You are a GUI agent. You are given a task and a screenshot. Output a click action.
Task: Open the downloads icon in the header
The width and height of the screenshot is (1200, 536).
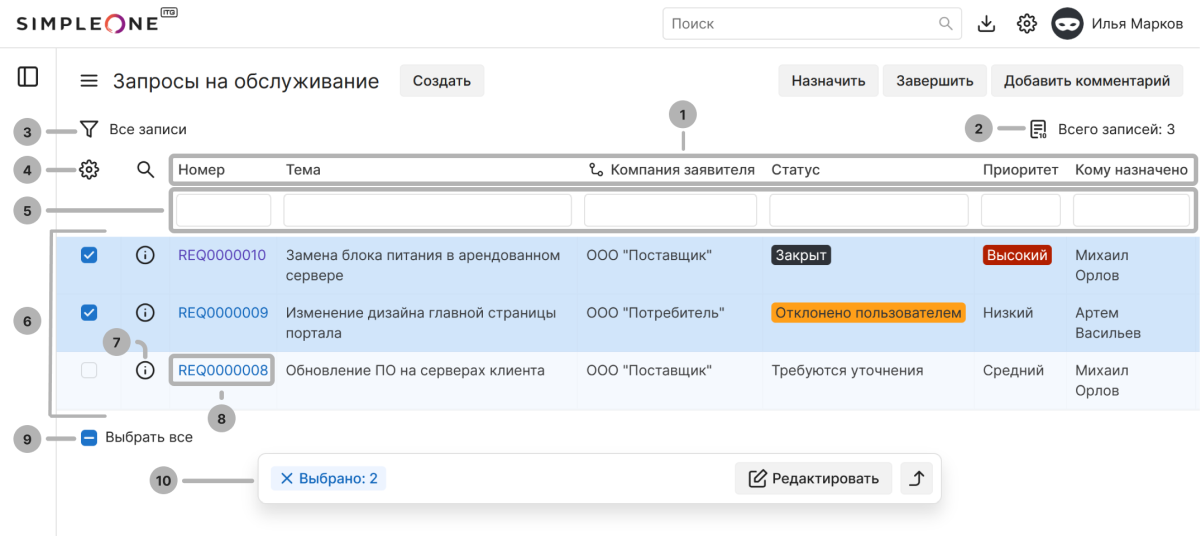986,23
